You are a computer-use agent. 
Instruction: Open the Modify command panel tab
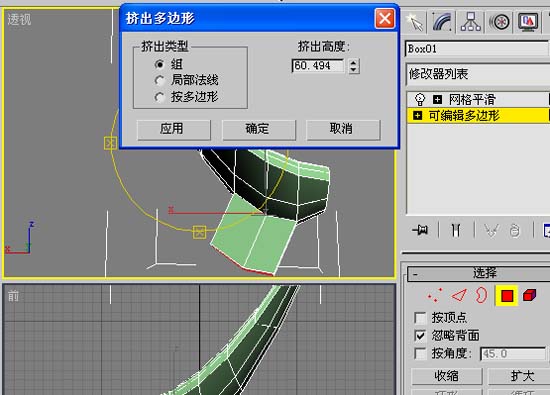(x=442, y=22)
